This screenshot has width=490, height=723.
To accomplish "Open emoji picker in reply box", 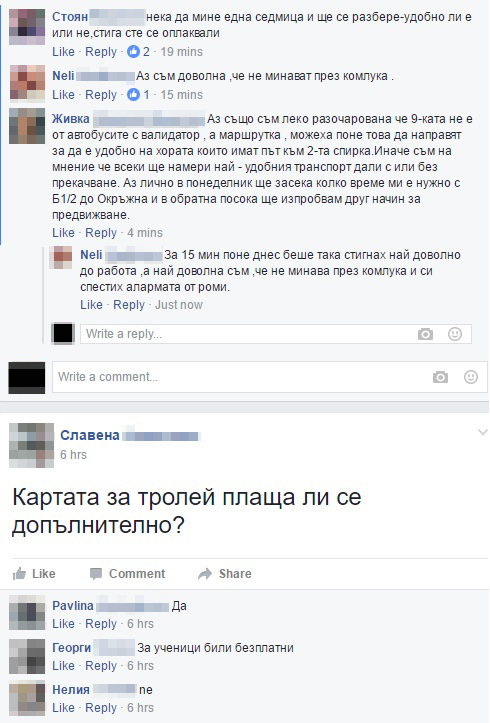I will pos(455,334).
